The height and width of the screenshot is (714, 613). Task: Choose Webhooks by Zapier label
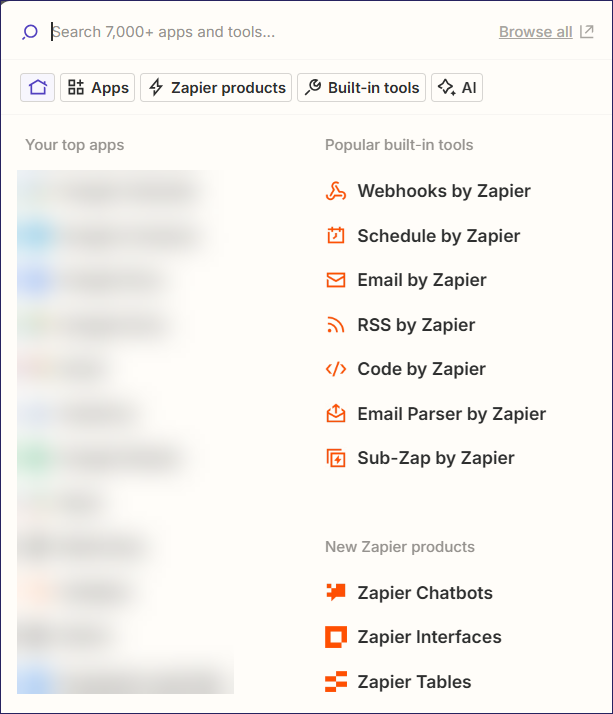click(444, 192)
